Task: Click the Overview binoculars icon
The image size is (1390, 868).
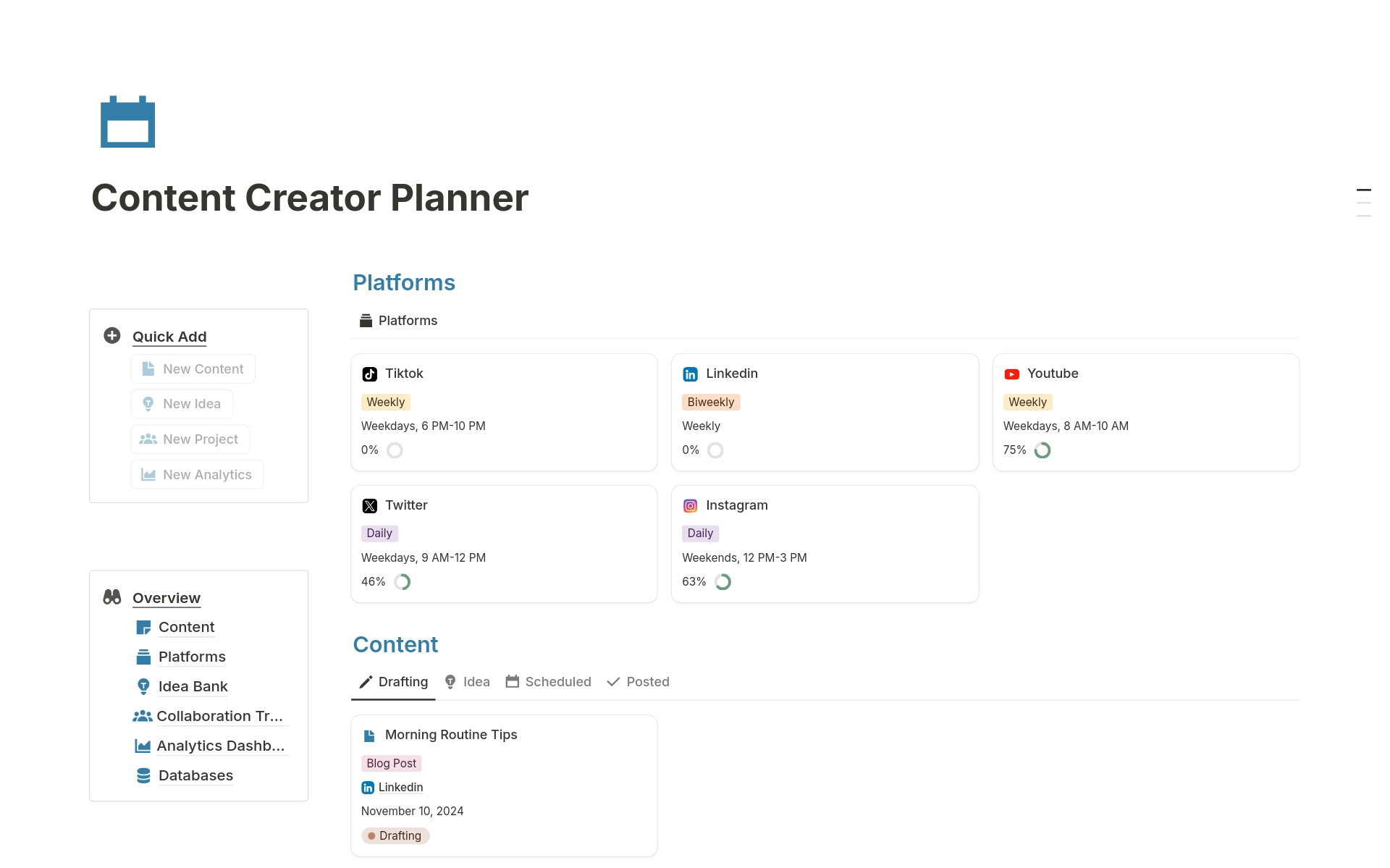Action: [x=112, y=597]
